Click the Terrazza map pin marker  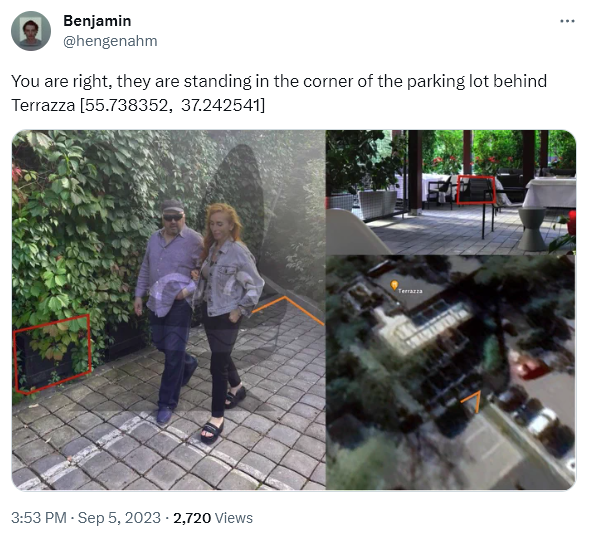[x=394, y=284]
